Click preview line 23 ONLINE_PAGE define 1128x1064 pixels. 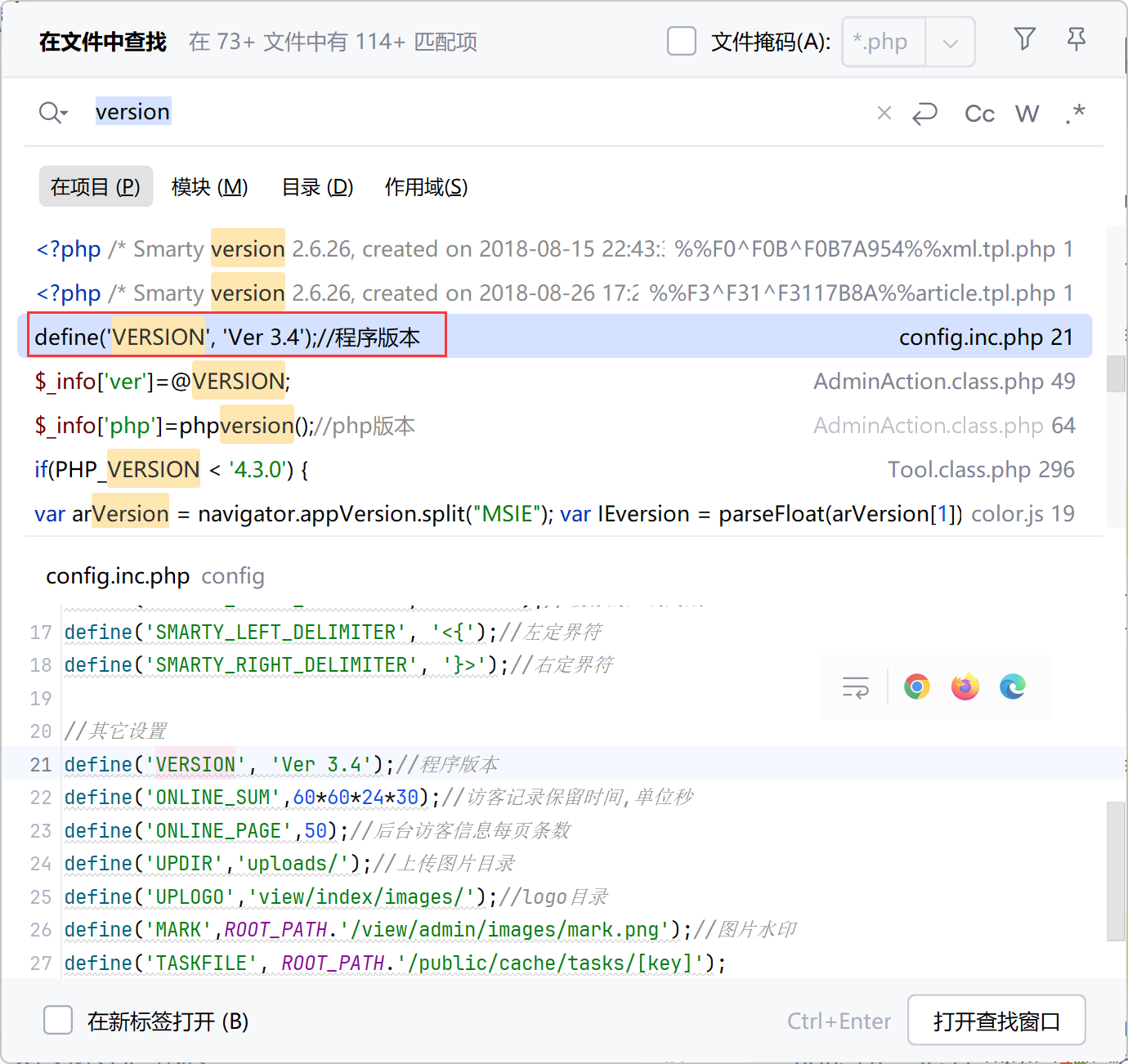tap(317, 830)
